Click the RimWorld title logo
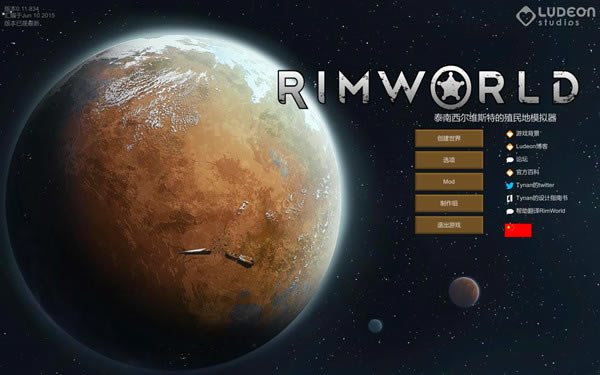The width and height of the screenshot is (600, 375). (428, 88)
